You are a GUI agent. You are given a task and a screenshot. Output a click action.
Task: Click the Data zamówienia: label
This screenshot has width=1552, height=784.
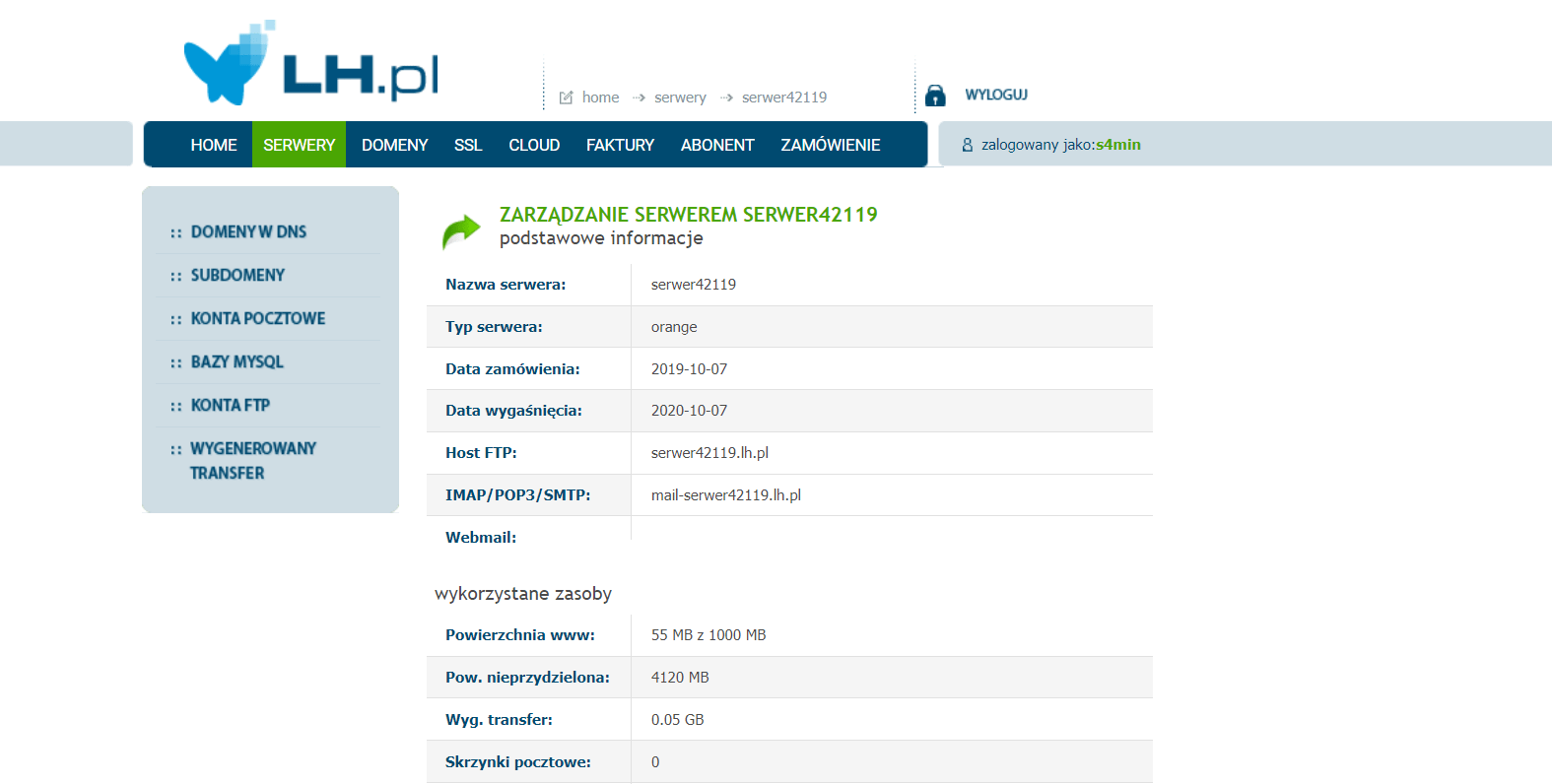point(512,369)
